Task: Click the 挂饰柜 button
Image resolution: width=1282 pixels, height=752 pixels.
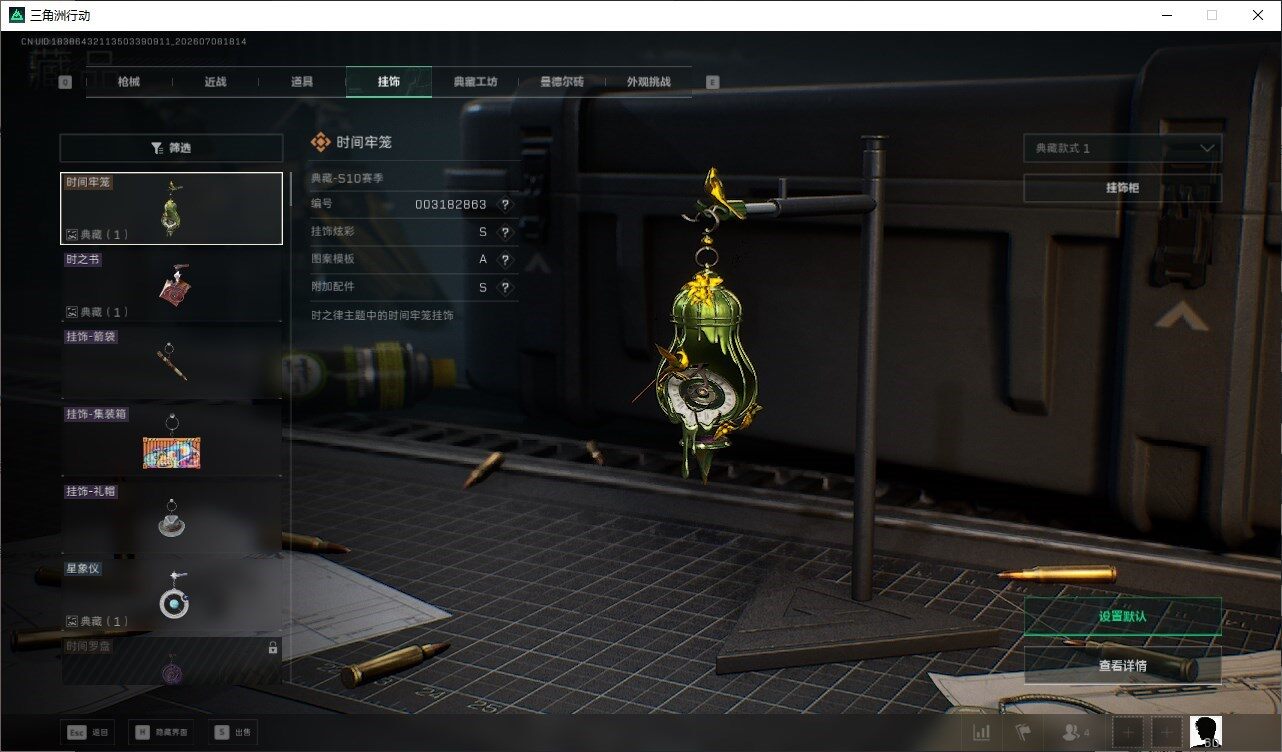Action: click(1122, 188)
